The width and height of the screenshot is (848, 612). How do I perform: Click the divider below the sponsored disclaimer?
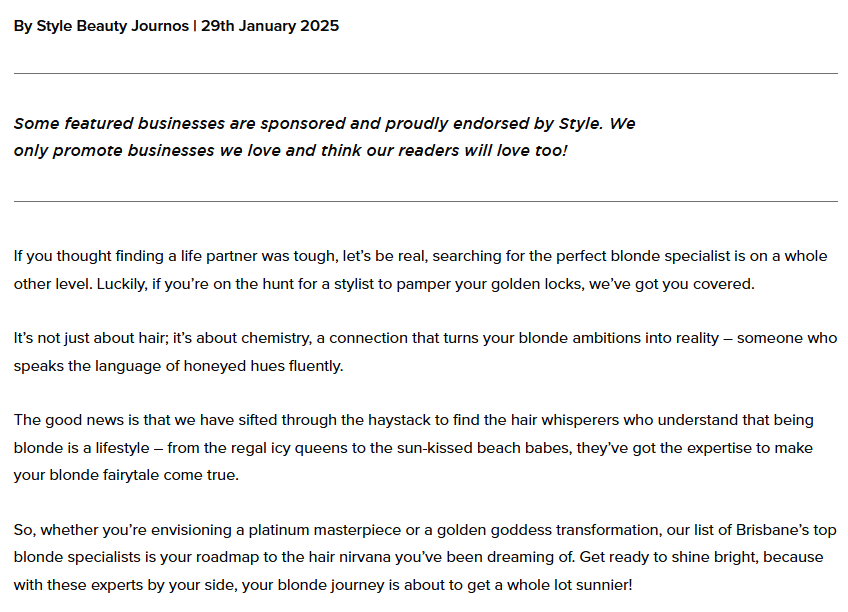pos(425,201)
